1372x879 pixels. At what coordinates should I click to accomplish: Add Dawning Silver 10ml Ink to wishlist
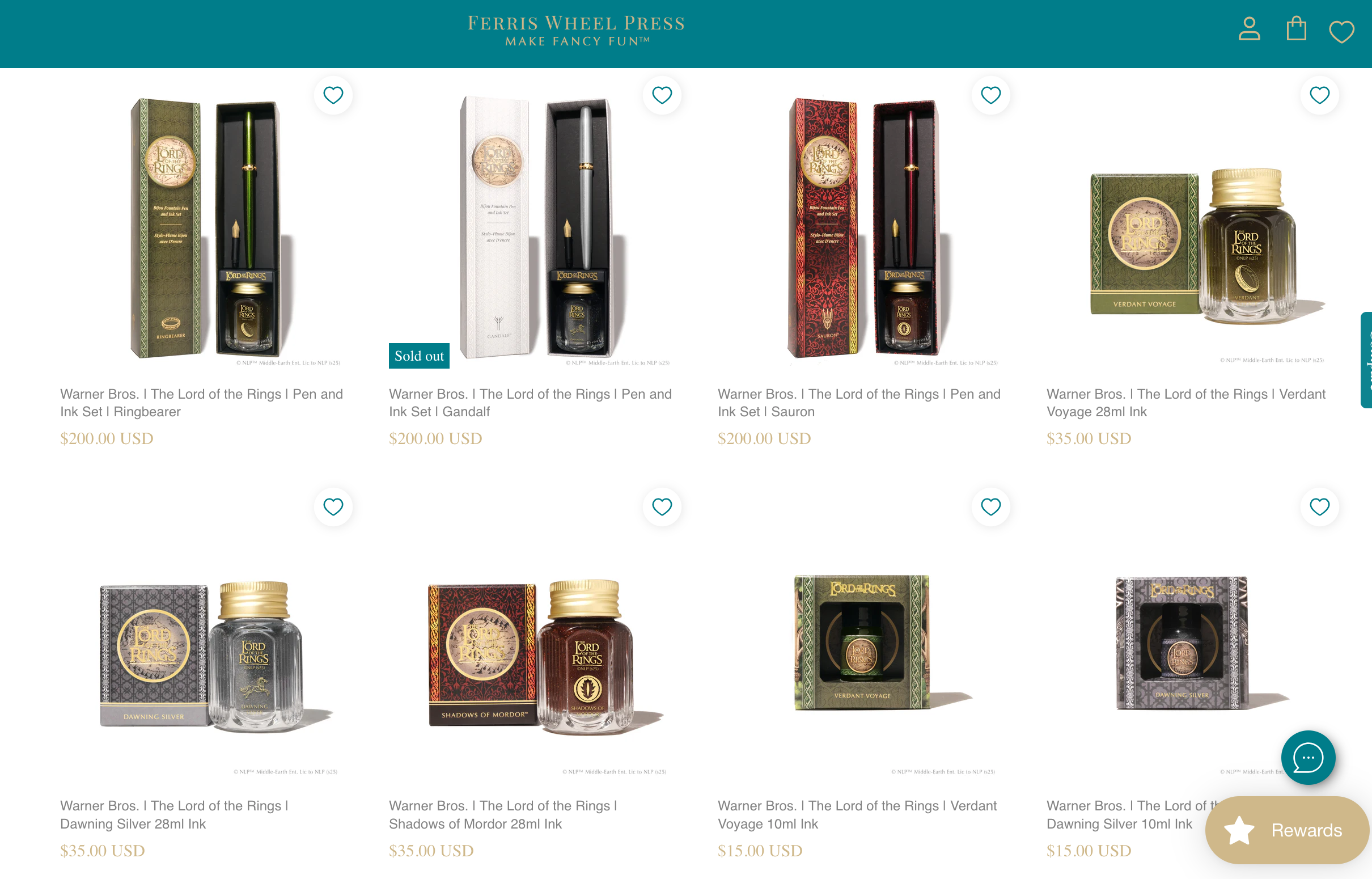pos(1319,506)
